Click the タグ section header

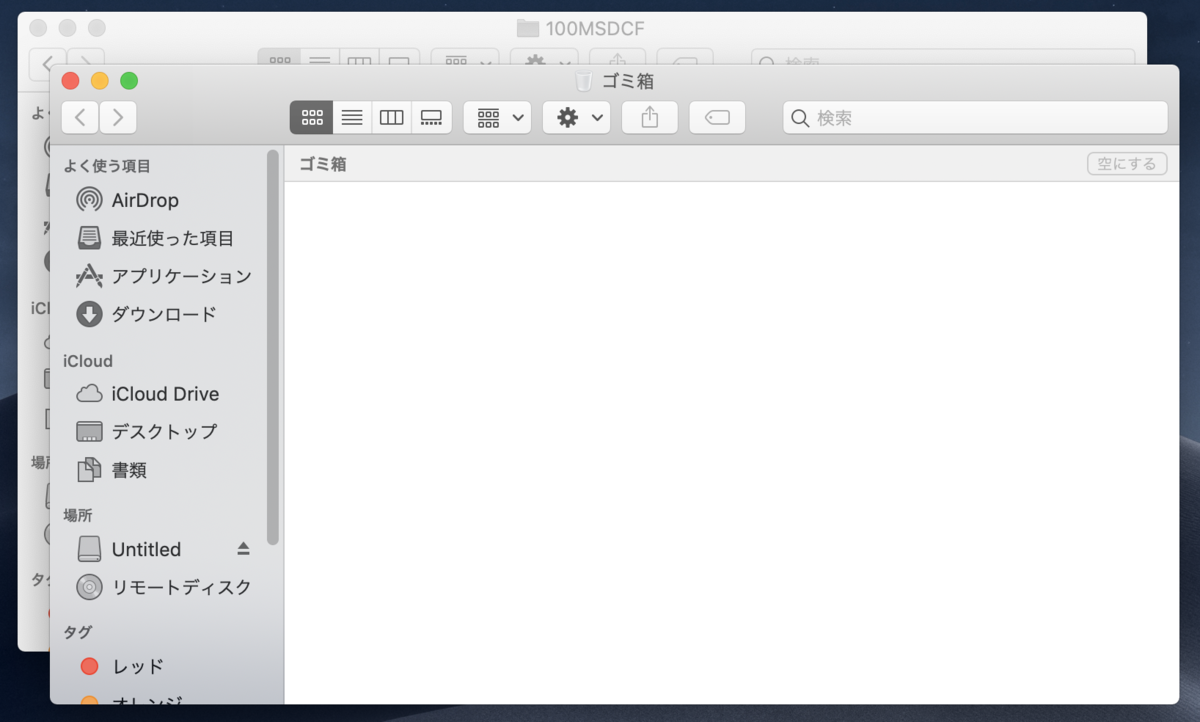coord(78,632)
